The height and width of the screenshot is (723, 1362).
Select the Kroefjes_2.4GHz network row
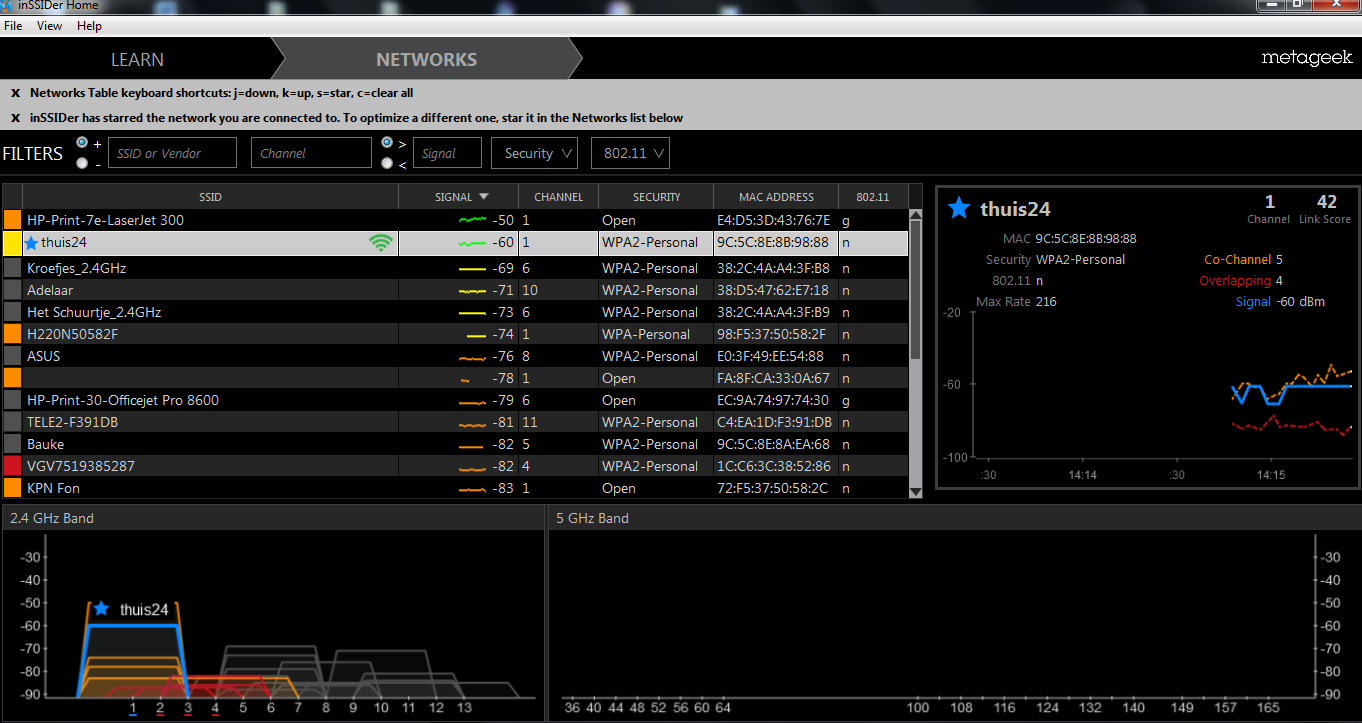(456, 268)
